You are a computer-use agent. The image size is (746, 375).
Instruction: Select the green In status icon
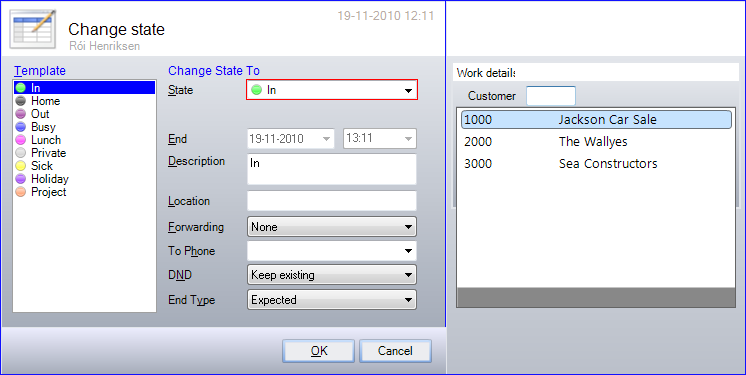pyautogui.click(x=20, y=88)
